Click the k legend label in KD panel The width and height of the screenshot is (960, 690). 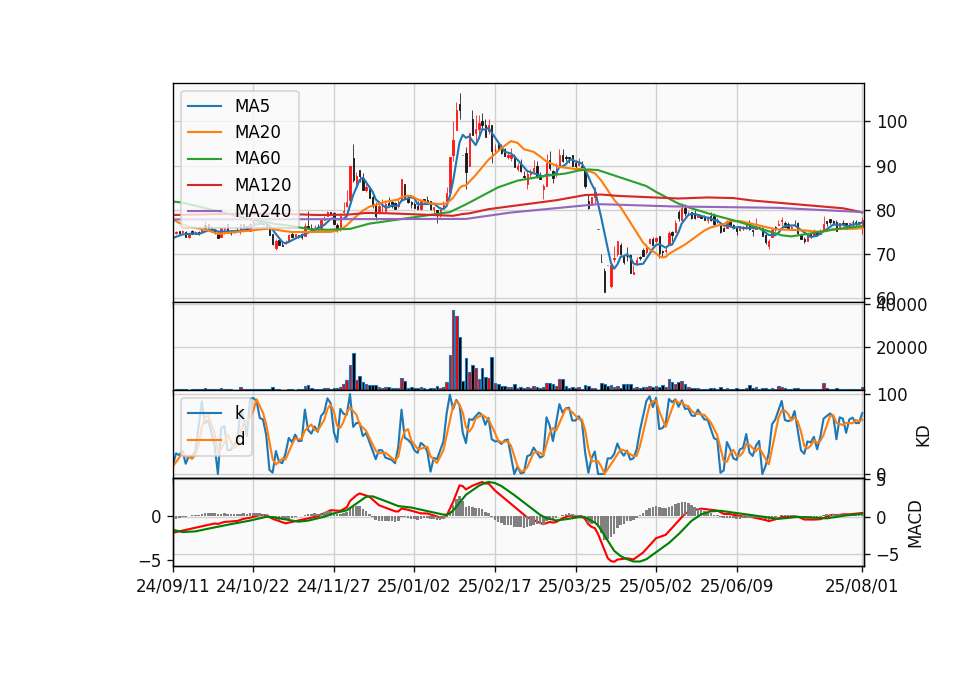239,413
